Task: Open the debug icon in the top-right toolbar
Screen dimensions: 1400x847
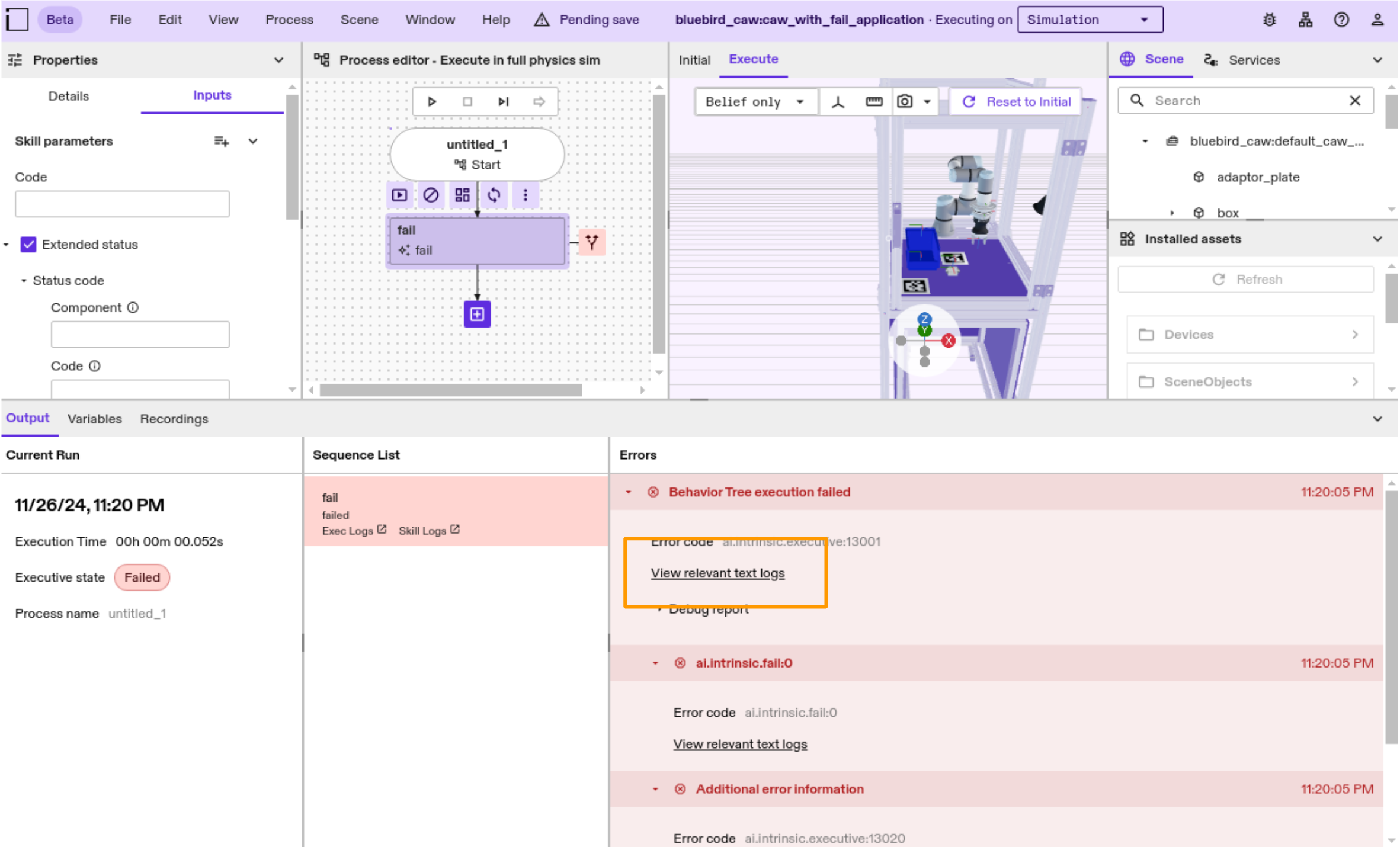Action: tap(1269, 19)
